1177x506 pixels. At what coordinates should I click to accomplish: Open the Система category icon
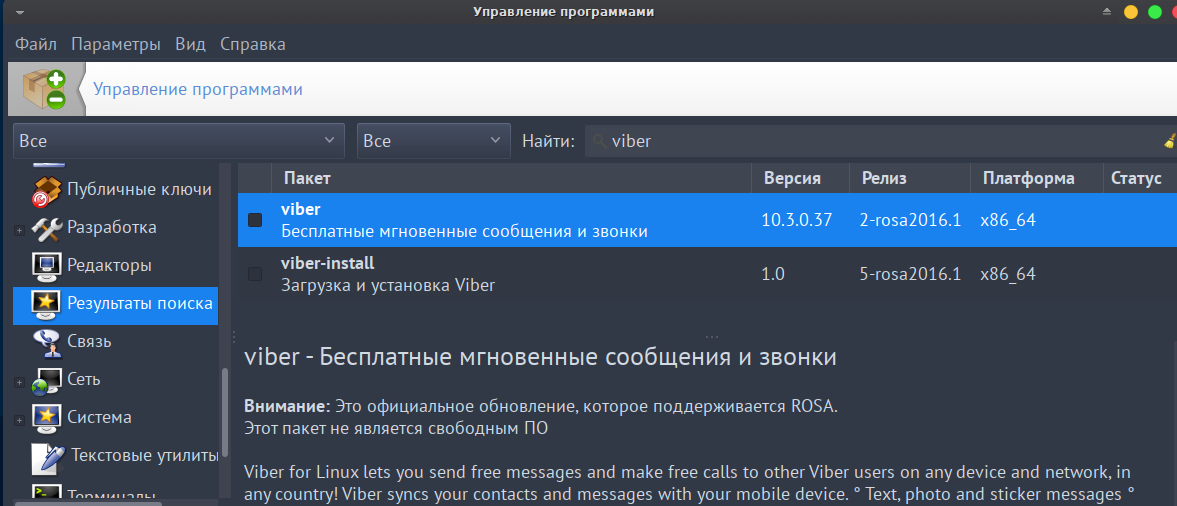point(47,418)
